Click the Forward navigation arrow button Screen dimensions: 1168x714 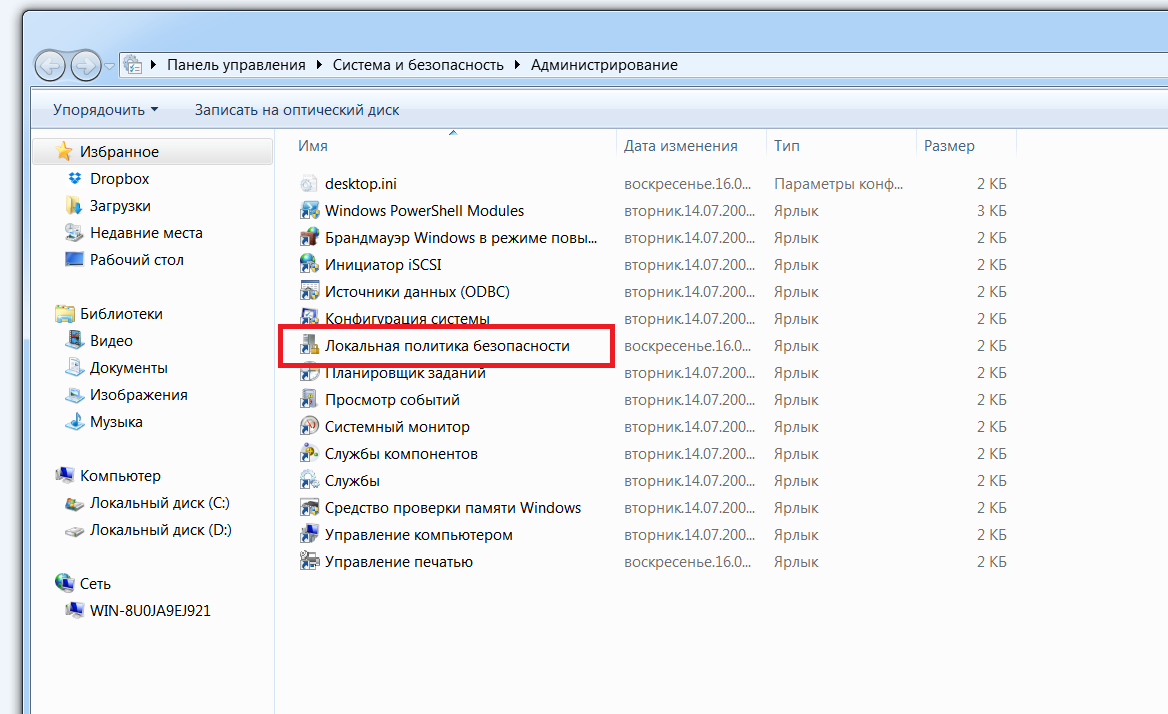coord(86,66)
